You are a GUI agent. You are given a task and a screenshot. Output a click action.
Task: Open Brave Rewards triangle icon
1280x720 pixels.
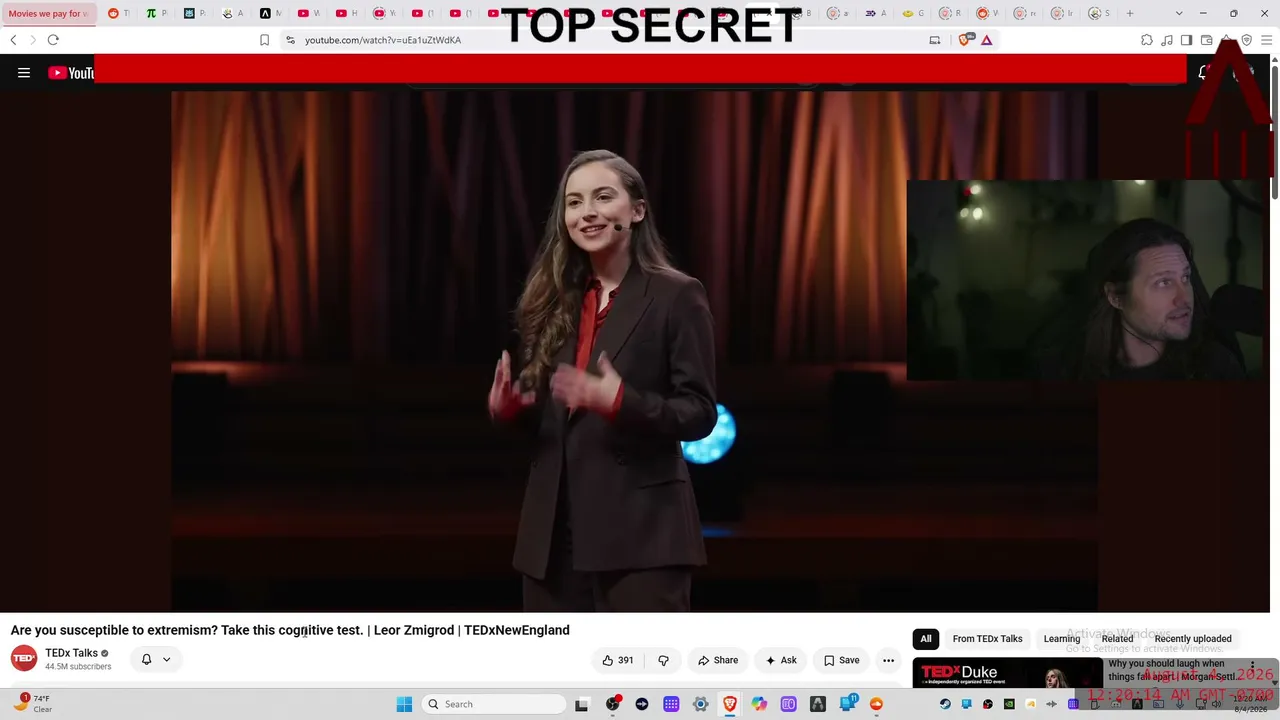coord(987,40)
